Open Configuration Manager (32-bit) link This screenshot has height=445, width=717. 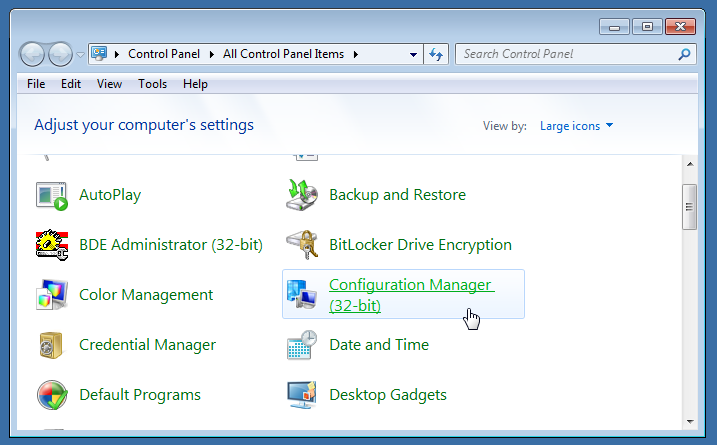click(412, 295)
